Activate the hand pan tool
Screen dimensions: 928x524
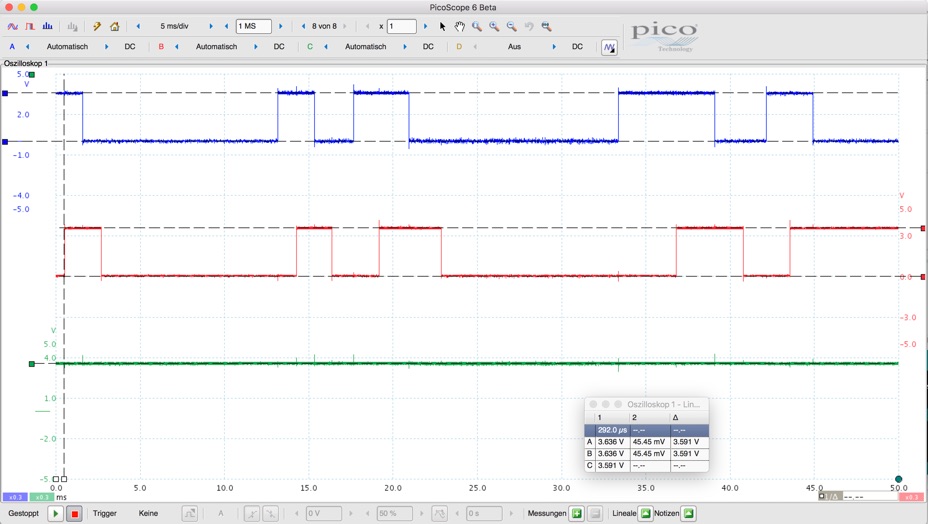459,26
